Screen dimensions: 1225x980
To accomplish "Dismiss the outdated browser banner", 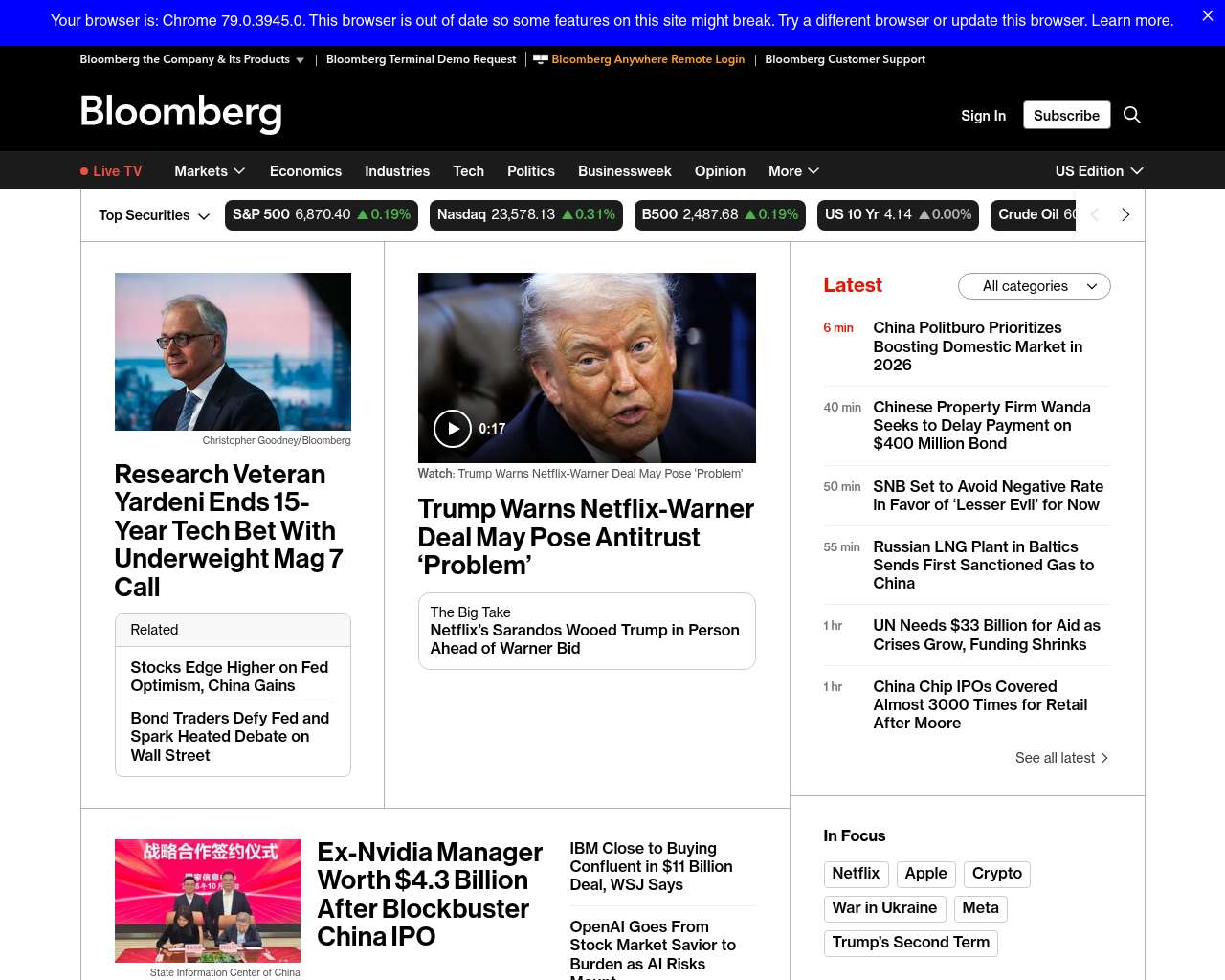I will (1207, 16).
